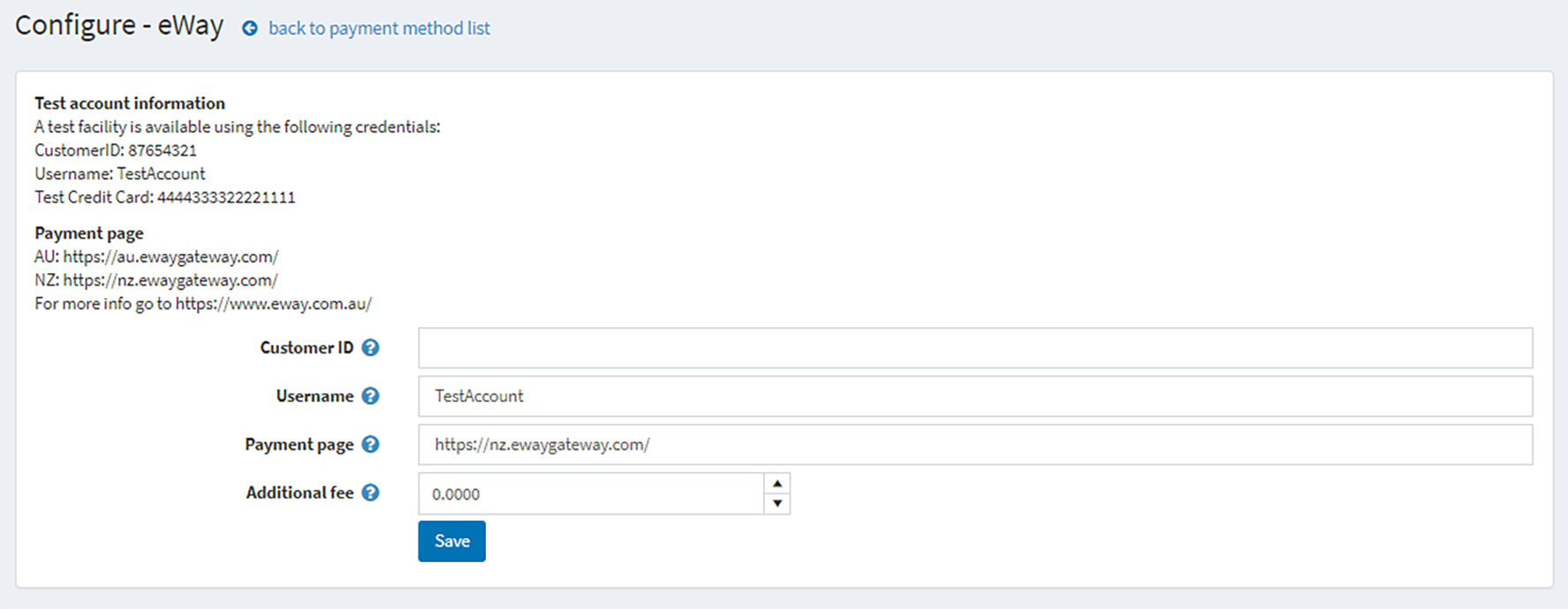Select the CustomerID: 87654321 text line
1568x609 pixels.
116,150
